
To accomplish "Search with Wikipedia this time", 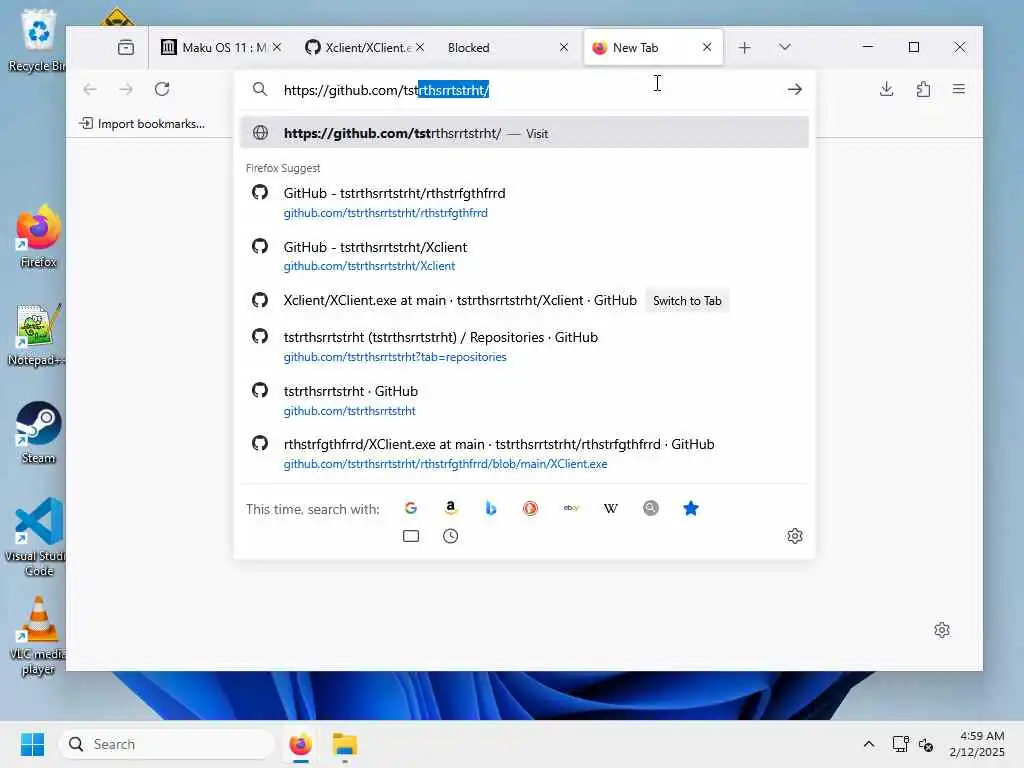I will point(611,508).
